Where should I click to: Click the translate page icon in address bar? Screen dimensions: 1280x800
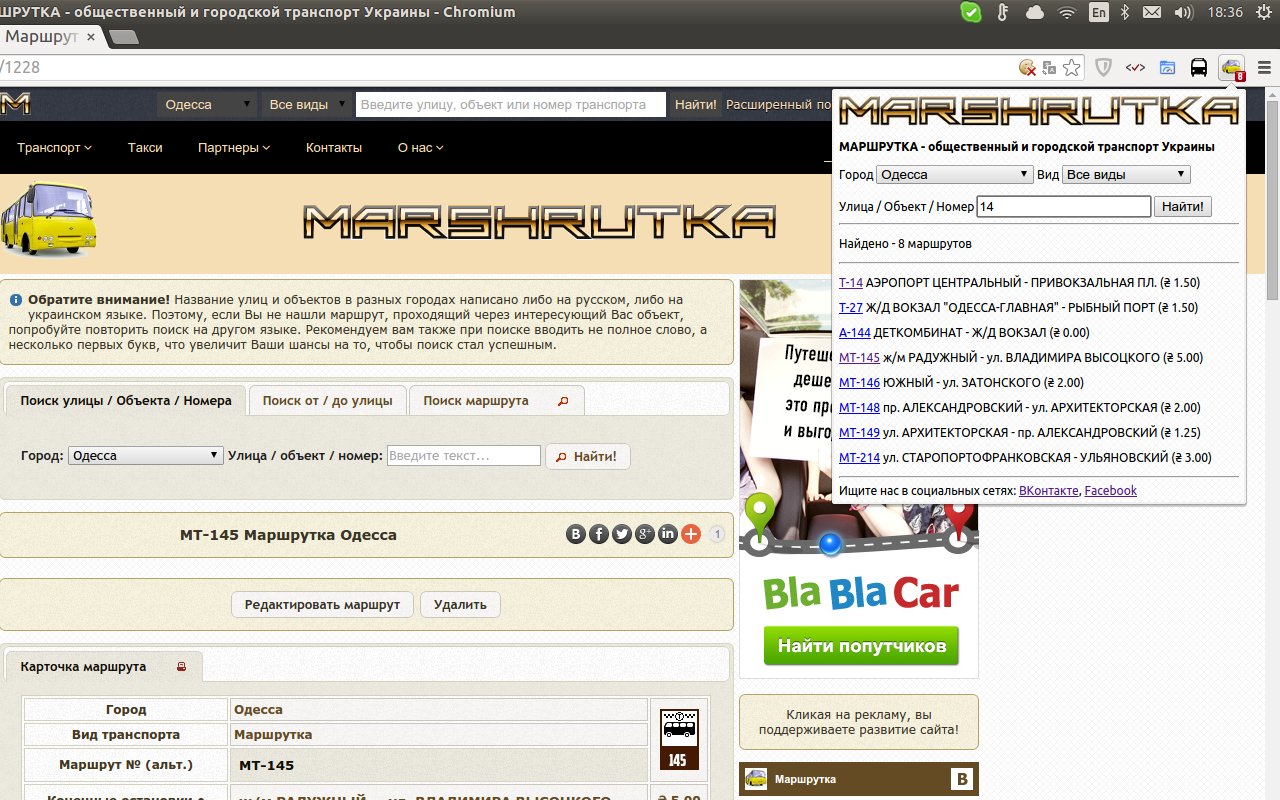tap(1049, 68)
